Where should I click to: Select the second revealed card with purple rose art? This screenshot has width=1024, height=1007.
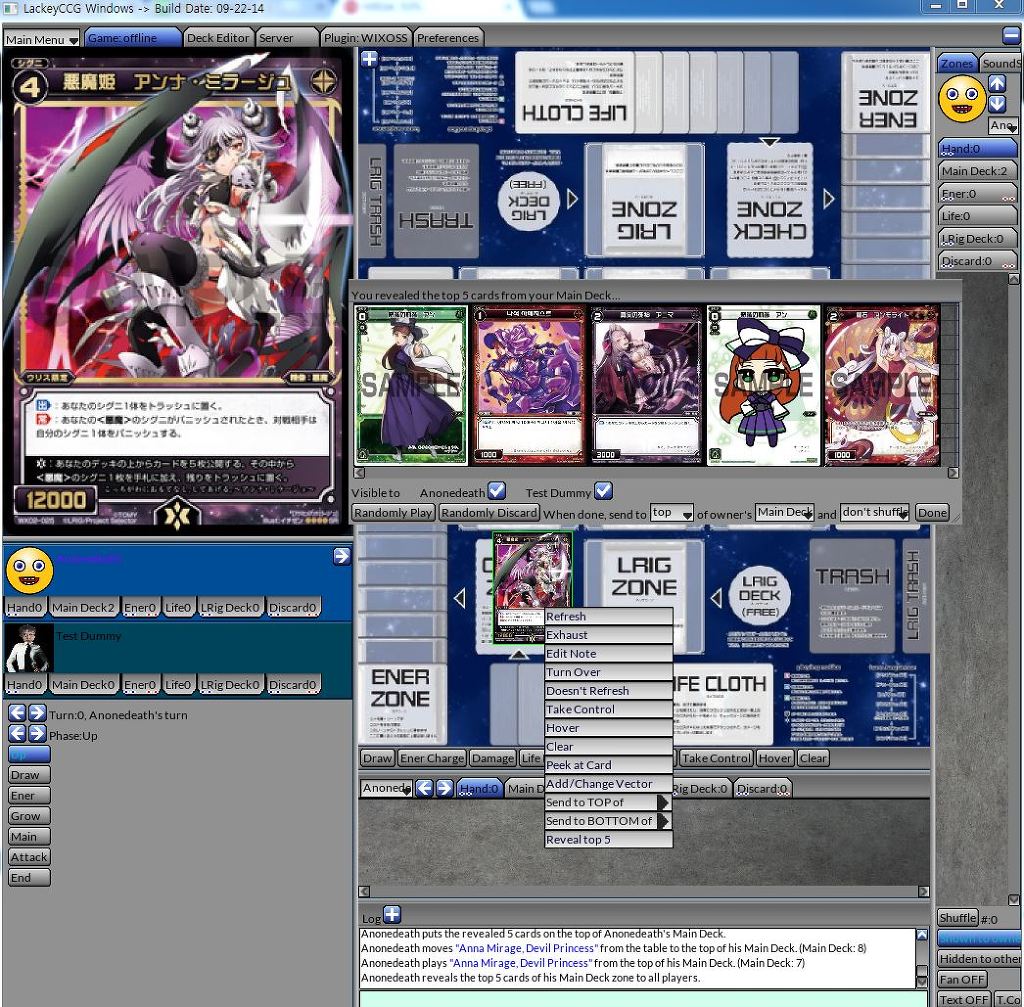(x=528, y=385)
